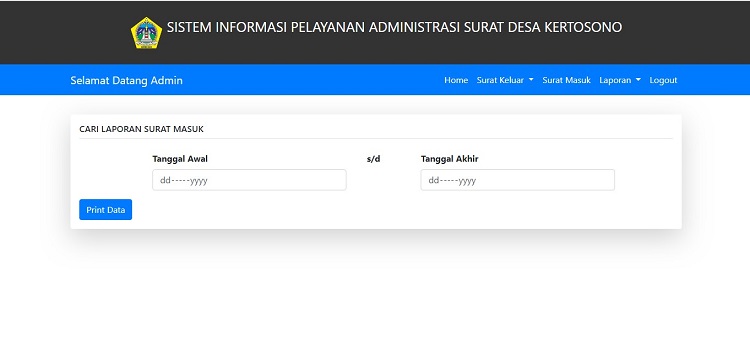Log out via the Logout link

click(x=663, y=80)
